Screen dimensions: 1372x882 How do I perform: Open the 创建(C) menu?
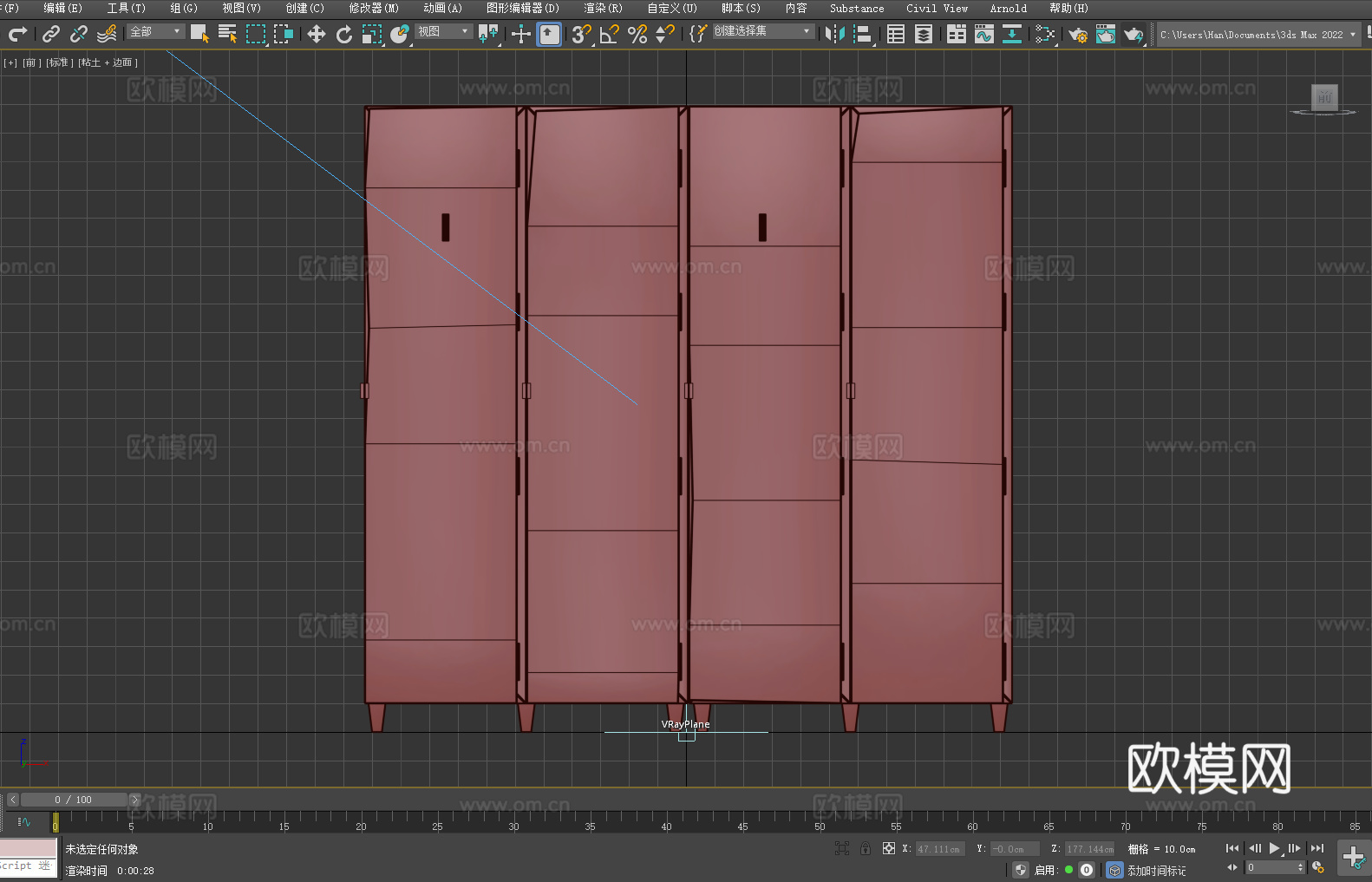[x=304, y=8]
